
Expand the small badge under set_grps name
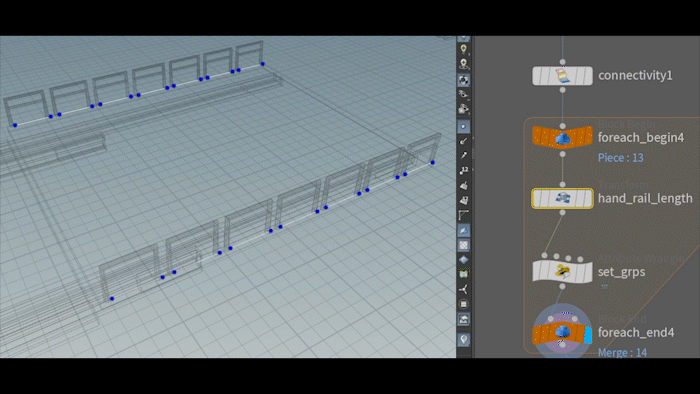pyautogui.click(x=604, y=286)
